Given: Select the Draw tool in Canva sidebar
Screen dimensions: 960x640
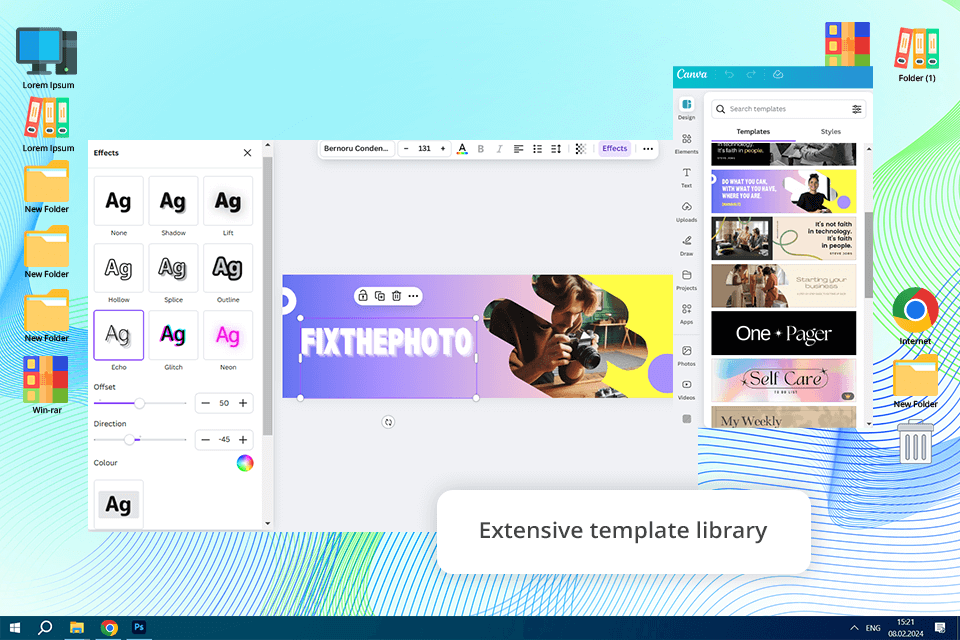Looking at the screenshot, I should [x=686, y=245].
